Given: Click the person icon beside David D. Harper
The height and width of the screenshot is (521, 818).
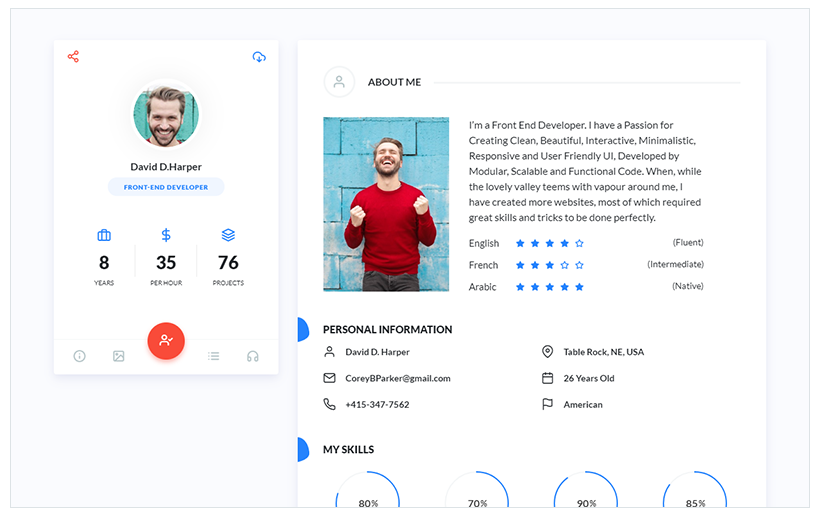Looking at the screenshot, I should pos(329,352).
